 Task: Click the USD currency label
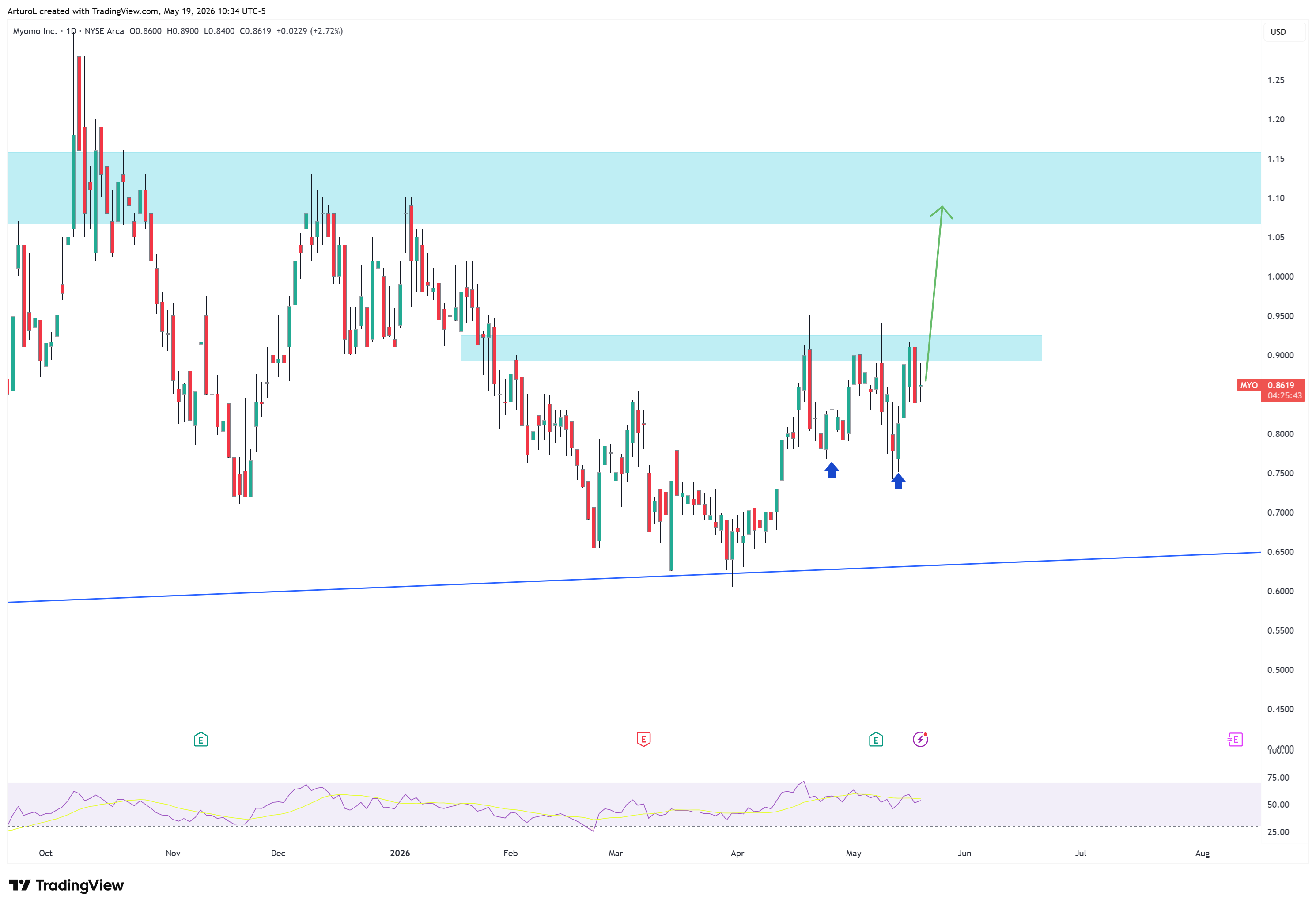click(x=1278, y=32)
